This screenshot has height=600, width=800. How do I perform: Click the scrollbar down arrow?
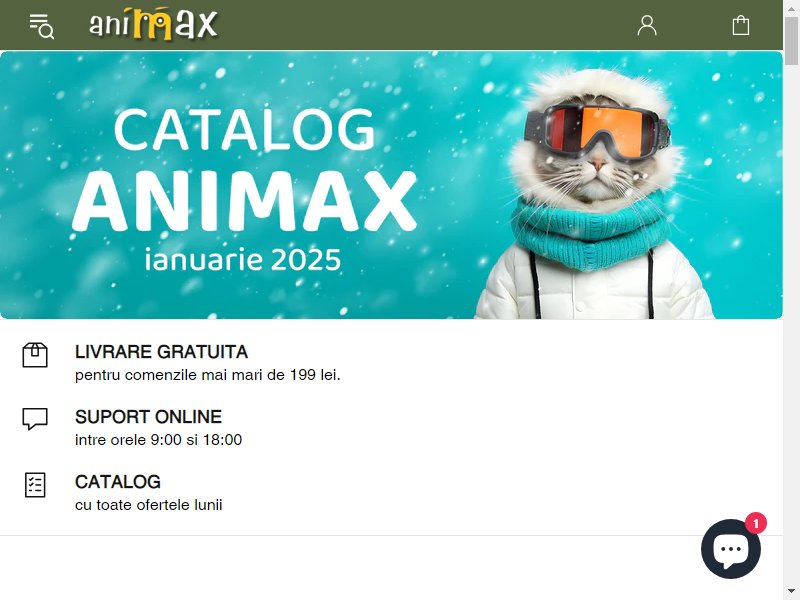791,592
